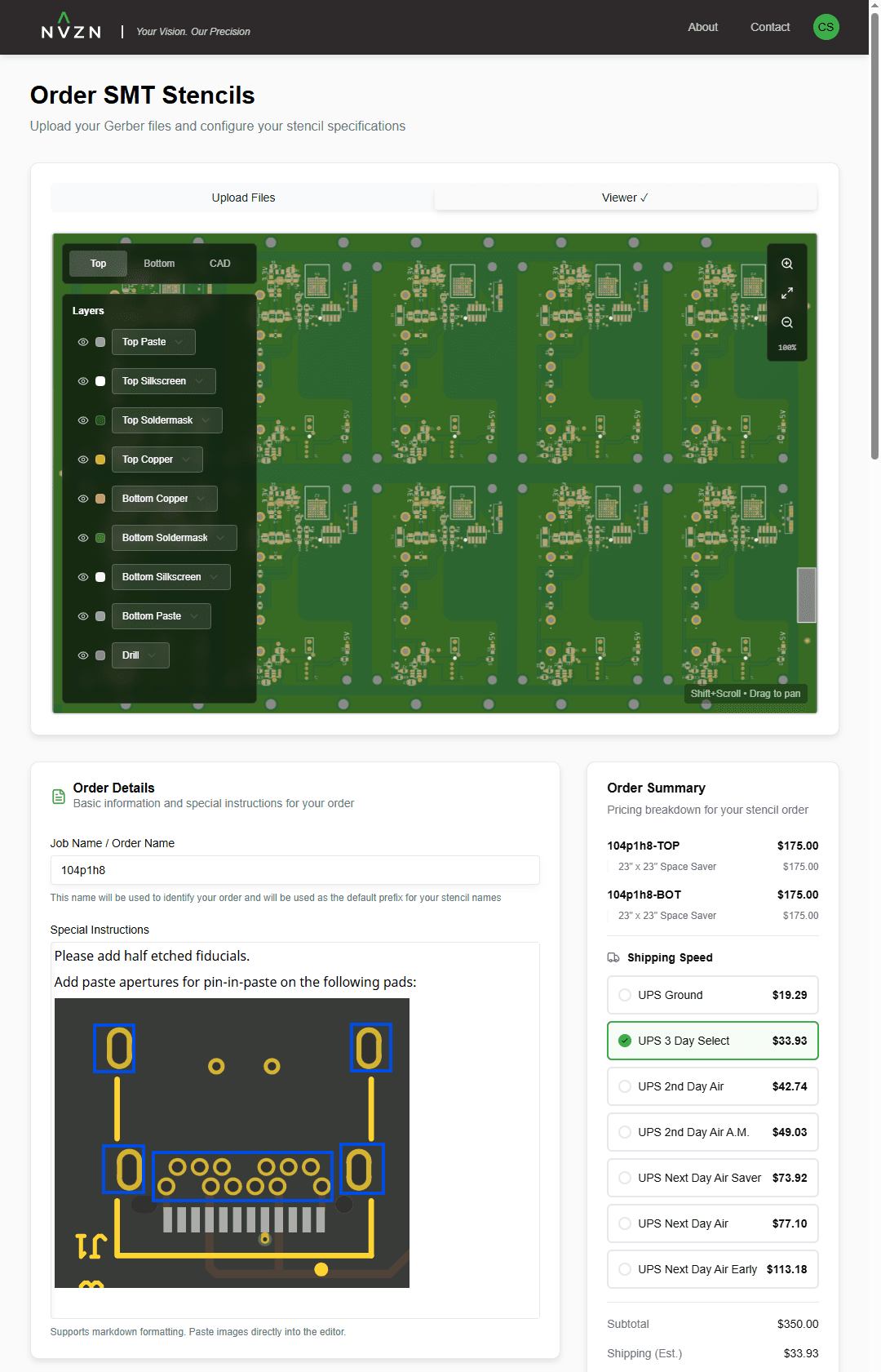881x1372 pixels.
Task: Switch to the Upload Files tab
Action: [x=243, y=198]
